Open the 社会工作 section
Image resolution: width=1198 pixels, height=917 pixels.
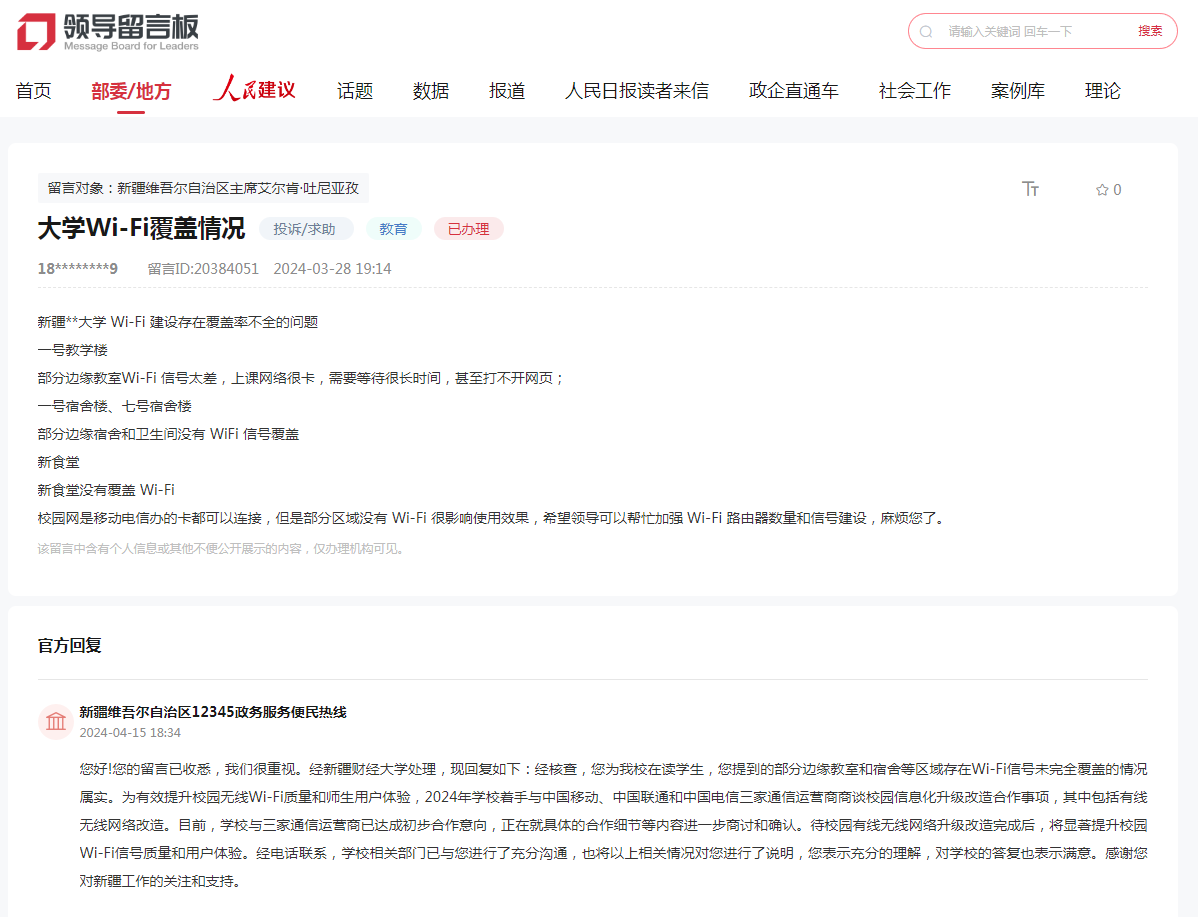point(914,91)
